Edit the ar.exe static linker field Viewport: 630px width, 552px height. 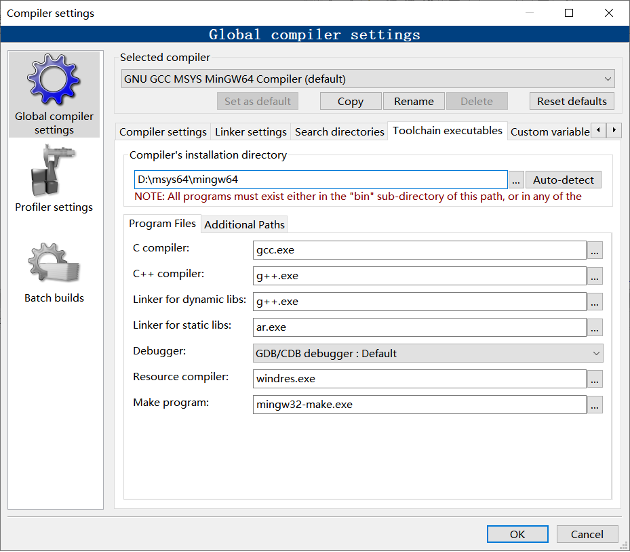[x=420, y=327]
